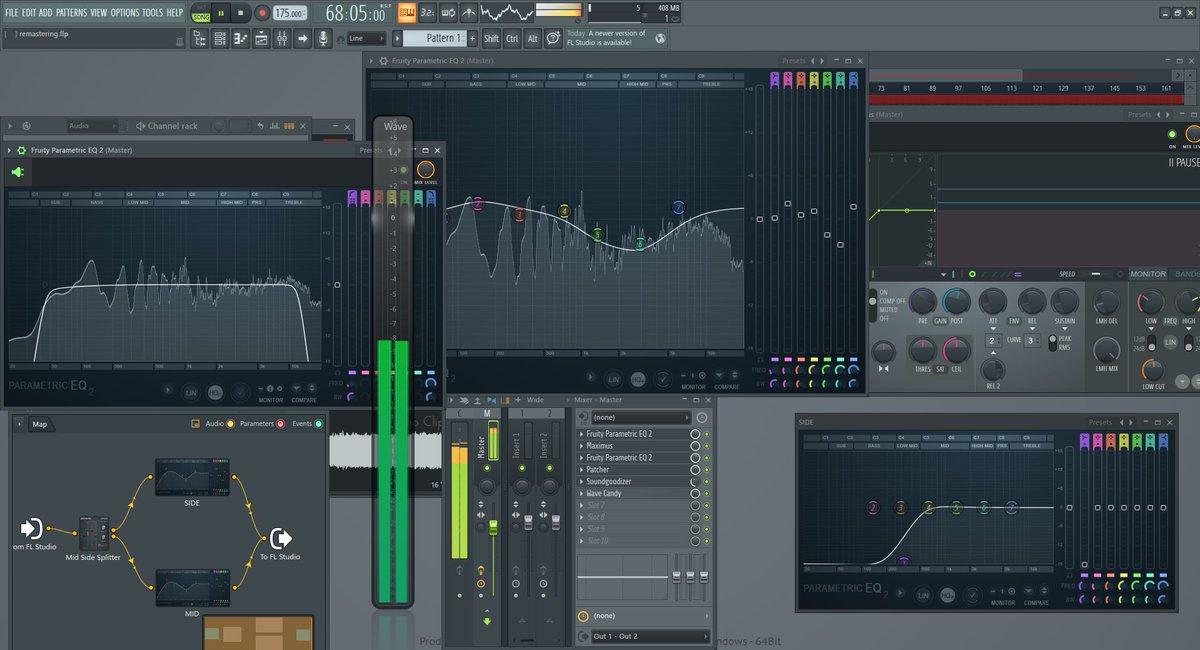Click the Pause transport button
This screenshot has width=1200, height=650.
click(221, 13)
